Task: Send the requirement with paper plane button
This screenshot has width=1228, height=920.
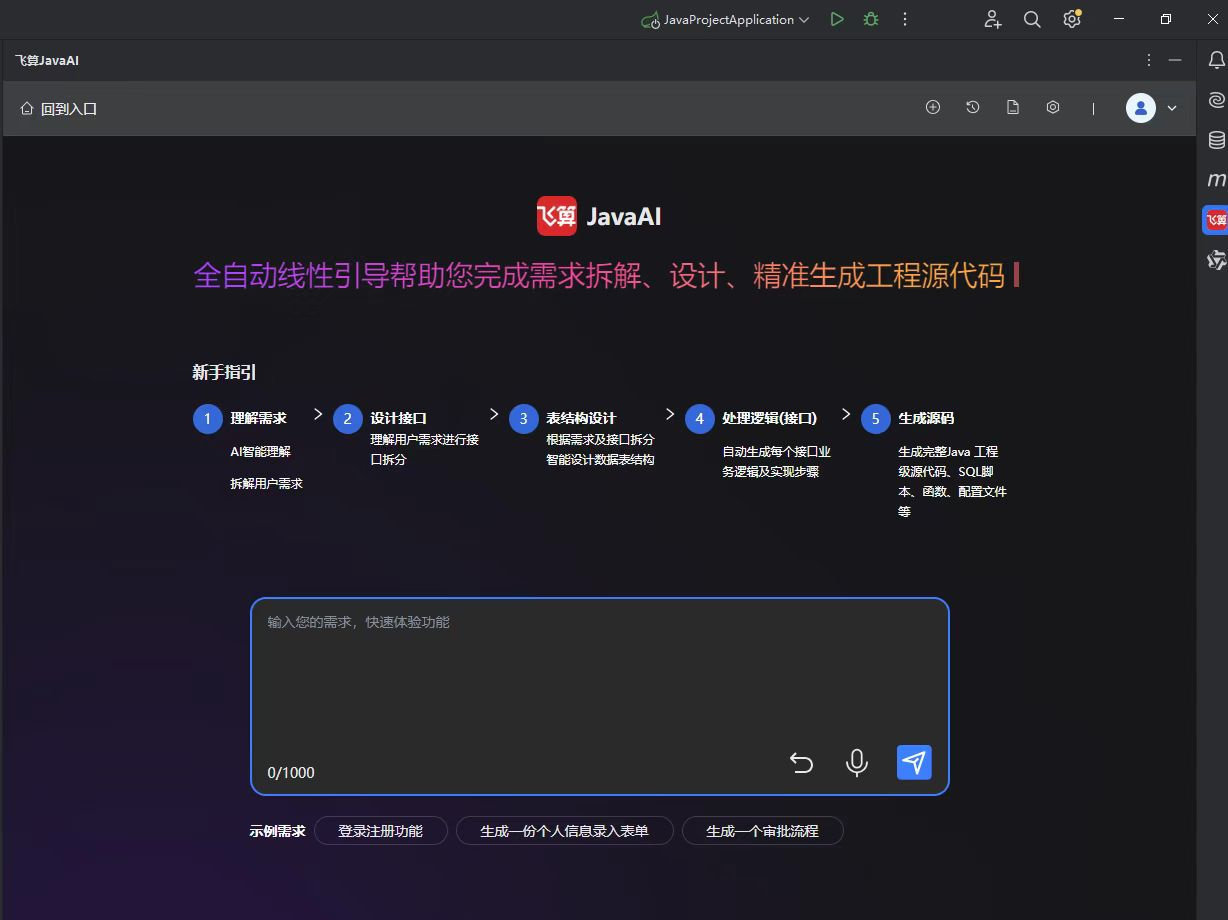Action: [914, 762]
